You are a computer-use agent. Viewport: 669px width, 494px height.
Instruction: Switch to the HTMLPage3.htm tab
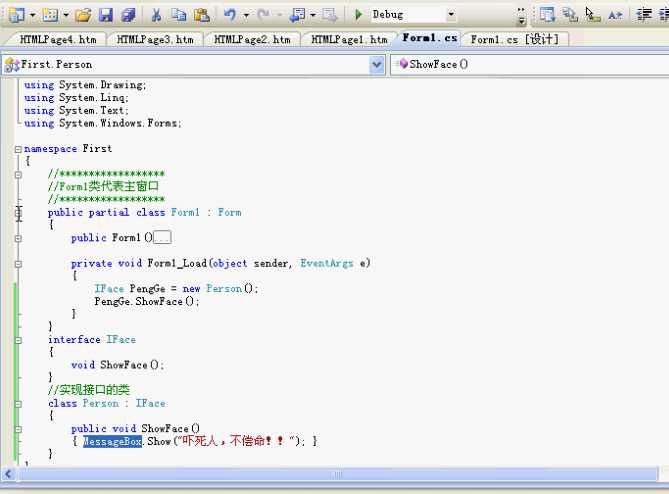[155, 40]
